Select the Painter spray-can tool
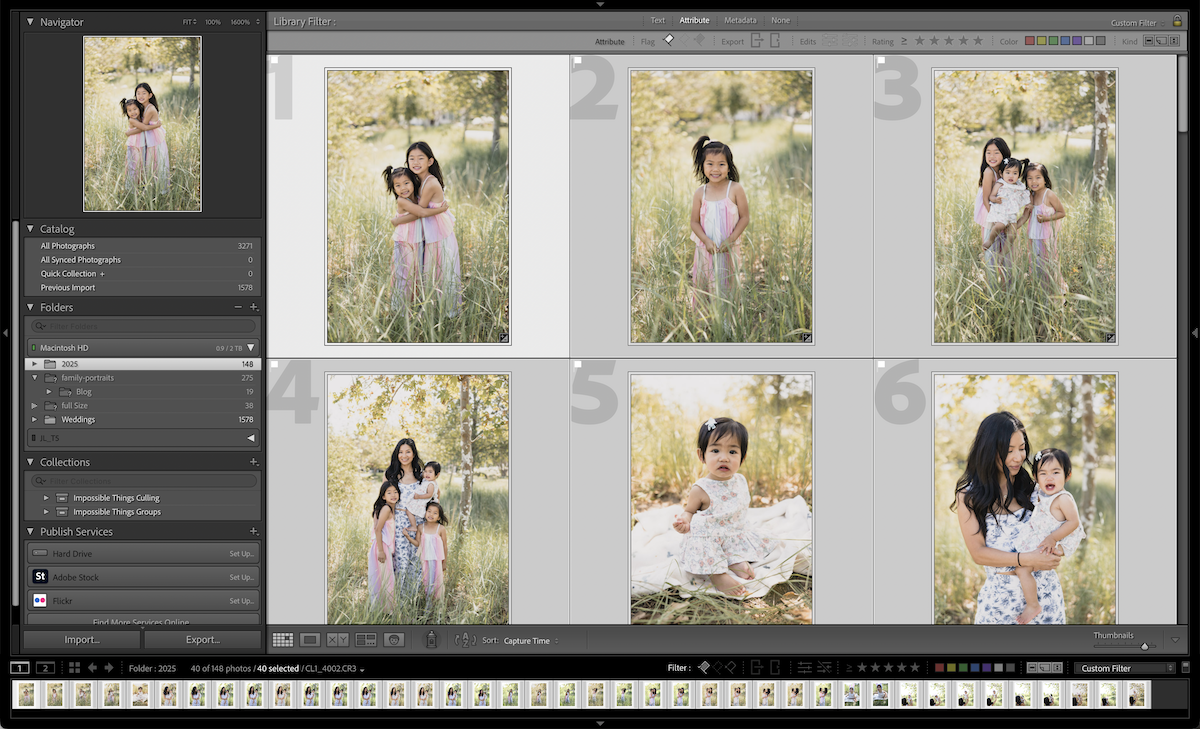1200x729 pixels. pyautogui.click(x=432, y=640)
